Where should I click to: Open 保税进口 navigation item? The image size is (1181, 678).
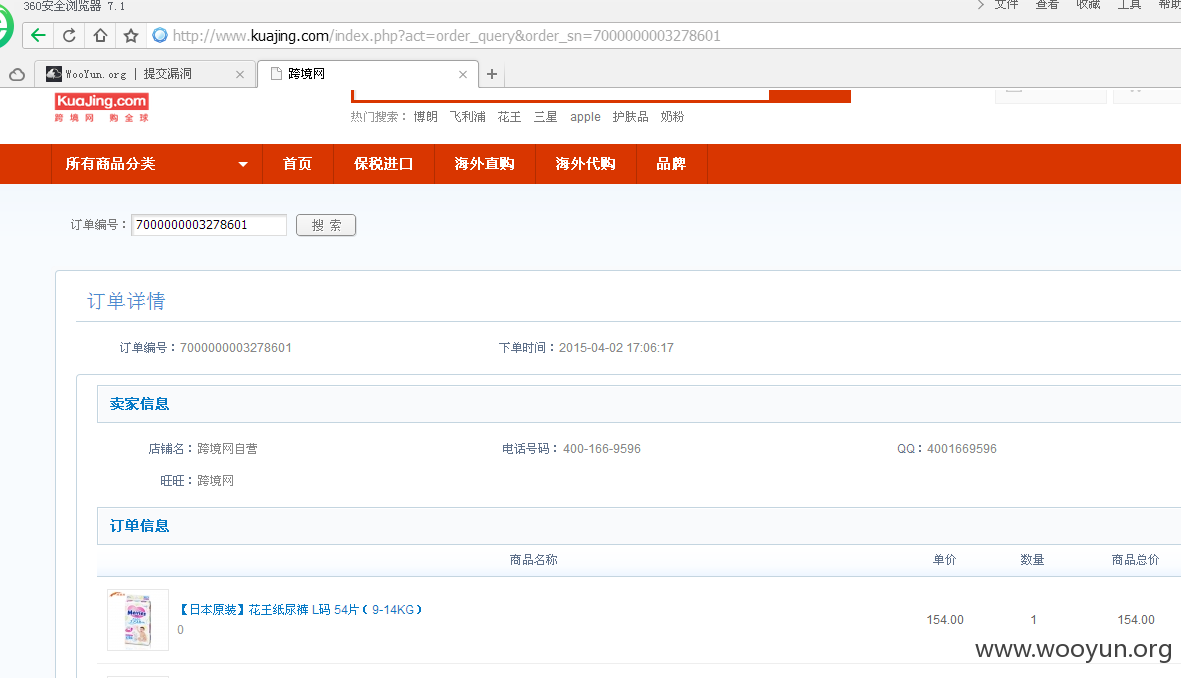[x=383, y=163]
